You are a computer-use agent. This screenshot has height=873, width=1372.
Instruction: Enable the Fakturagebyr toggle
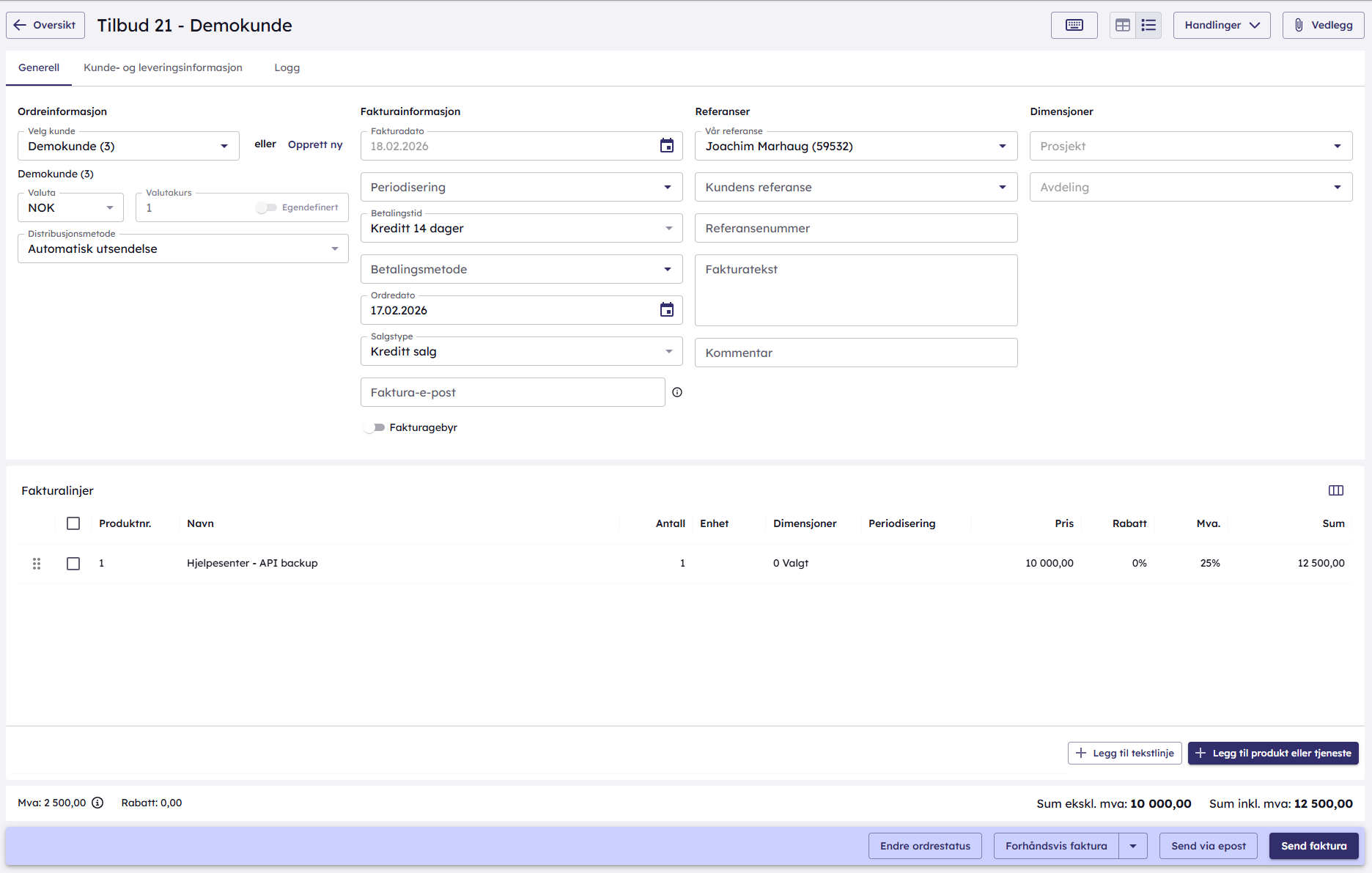pyautogui.click(x=374, y=427)
